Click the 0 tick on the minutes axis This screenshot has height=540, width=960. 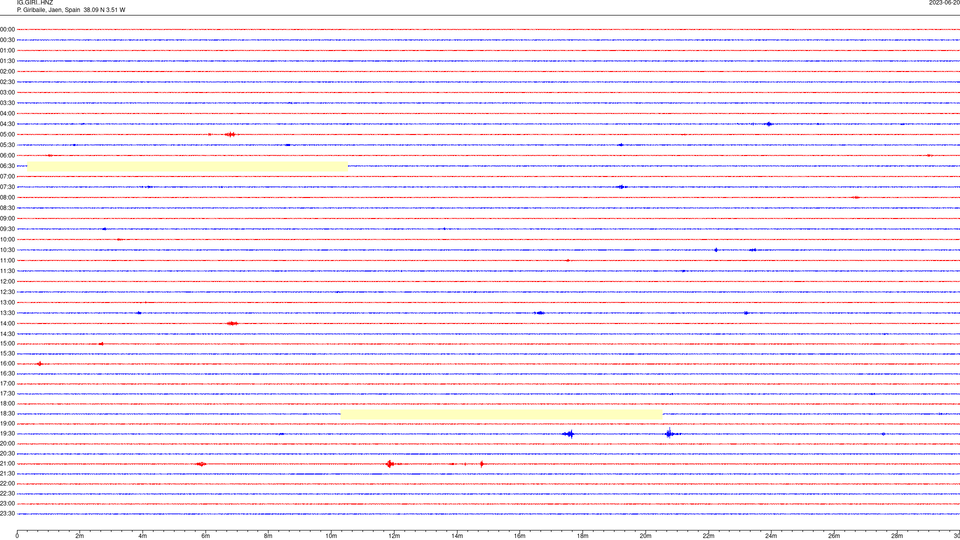pos(17,536)
